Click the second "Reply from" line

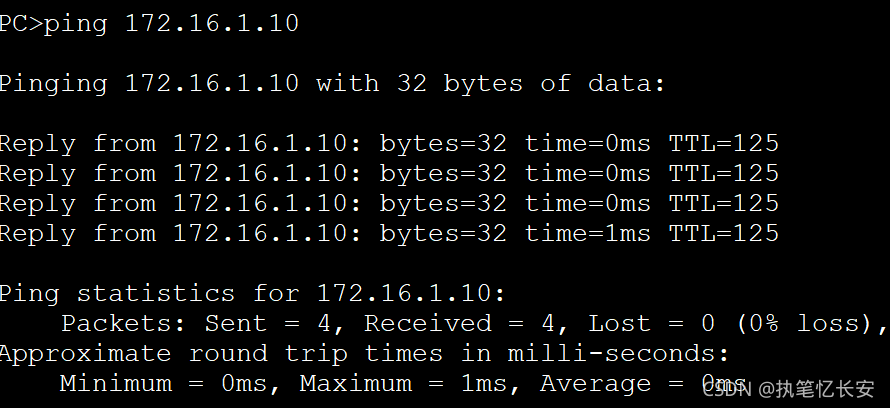tap(388, 174)
